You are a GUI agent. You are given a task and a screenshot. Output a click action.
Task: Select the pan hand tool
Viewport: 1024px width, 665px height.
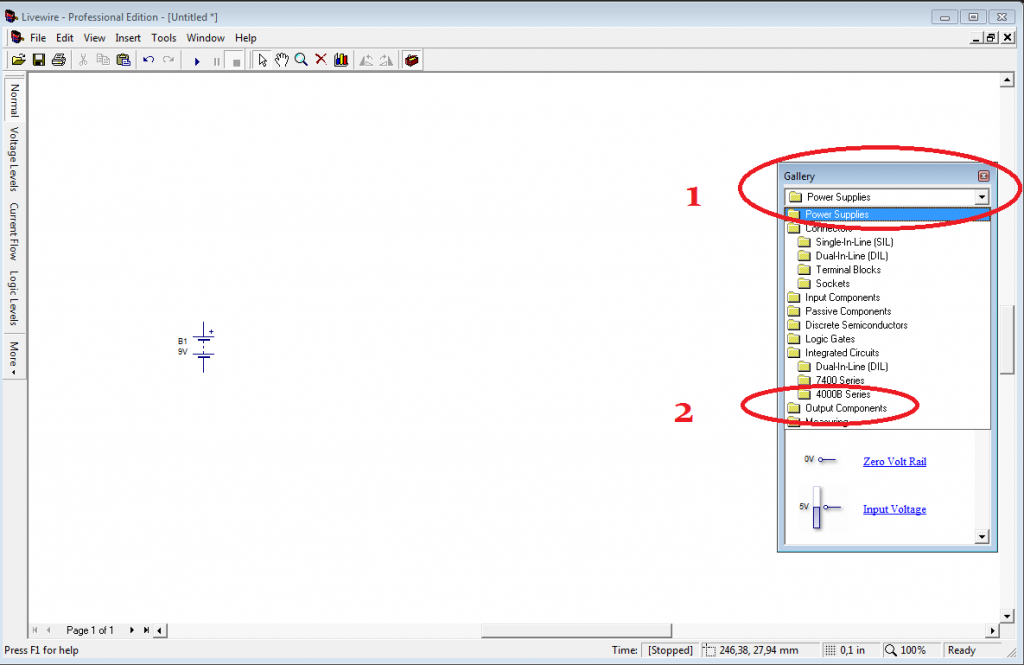coord(281,60)
